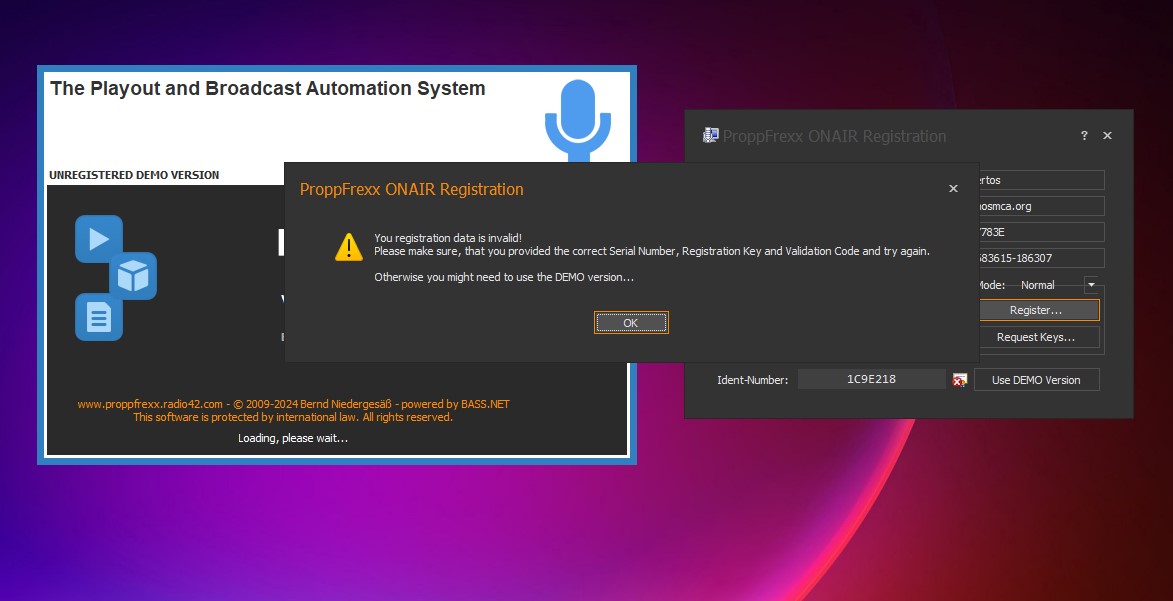Click the yellow warning triangle icon
Screen dimensions: 1173x601
click(x=348, y=247)
